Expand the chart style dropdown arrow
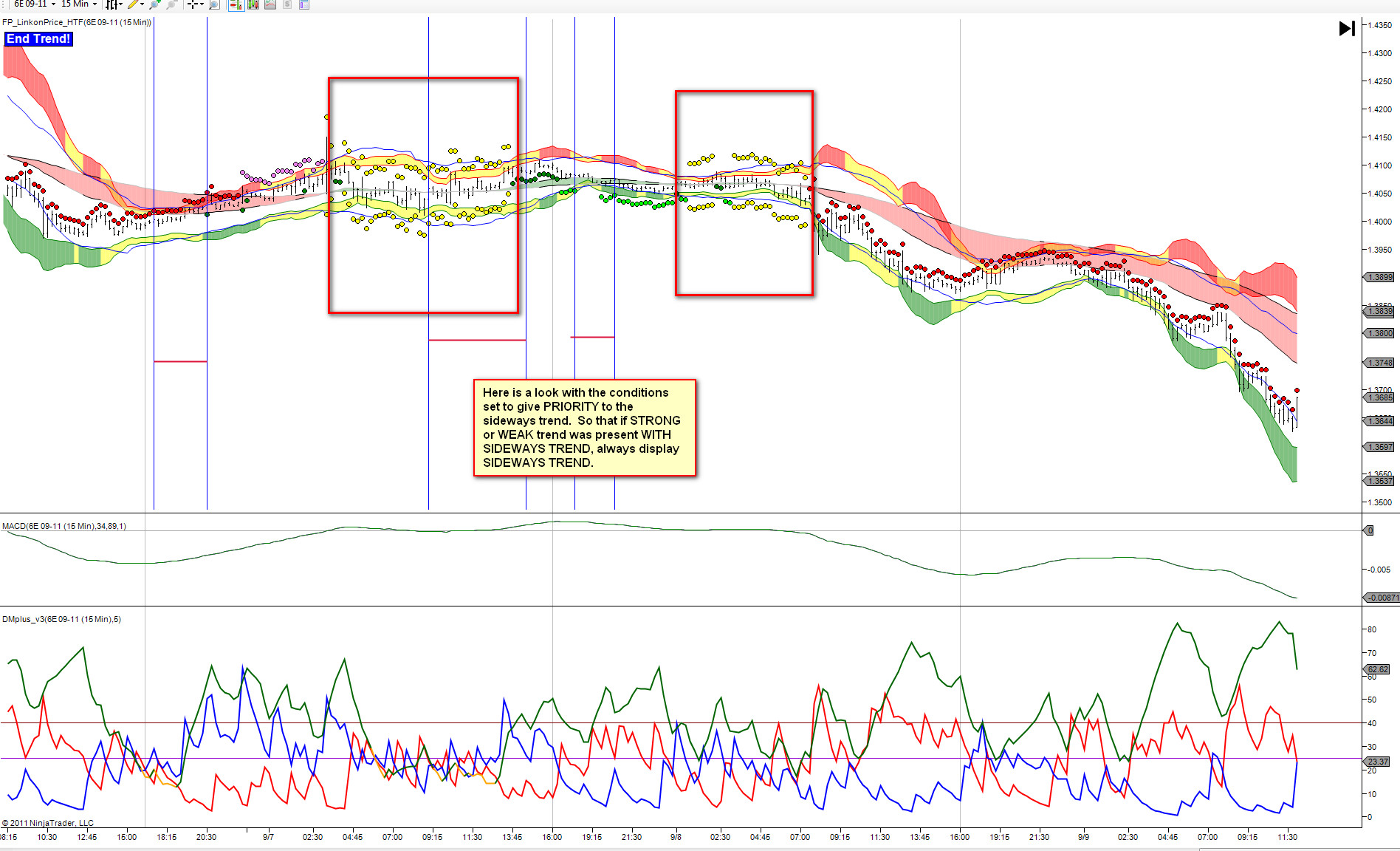Viewport: 1400px width, 851px height. [120, 4]
